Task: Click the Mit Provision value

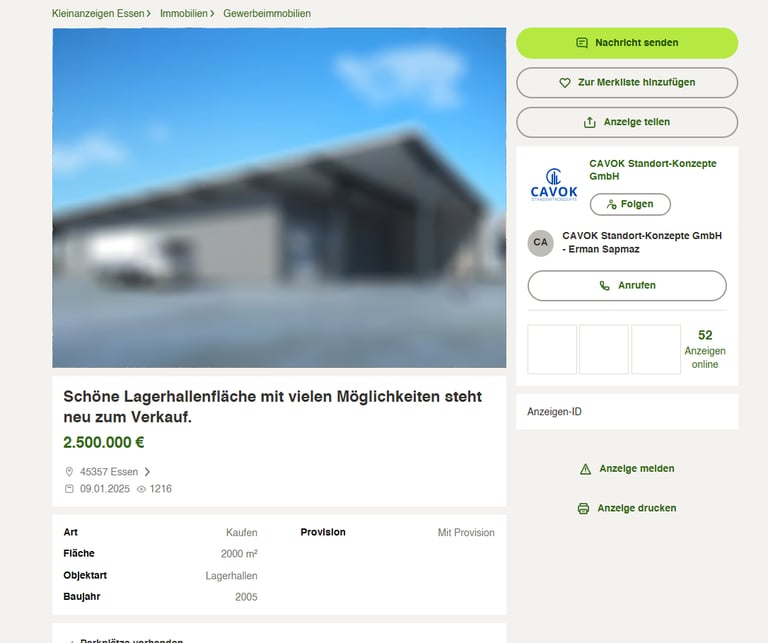Action: (466, 532)
